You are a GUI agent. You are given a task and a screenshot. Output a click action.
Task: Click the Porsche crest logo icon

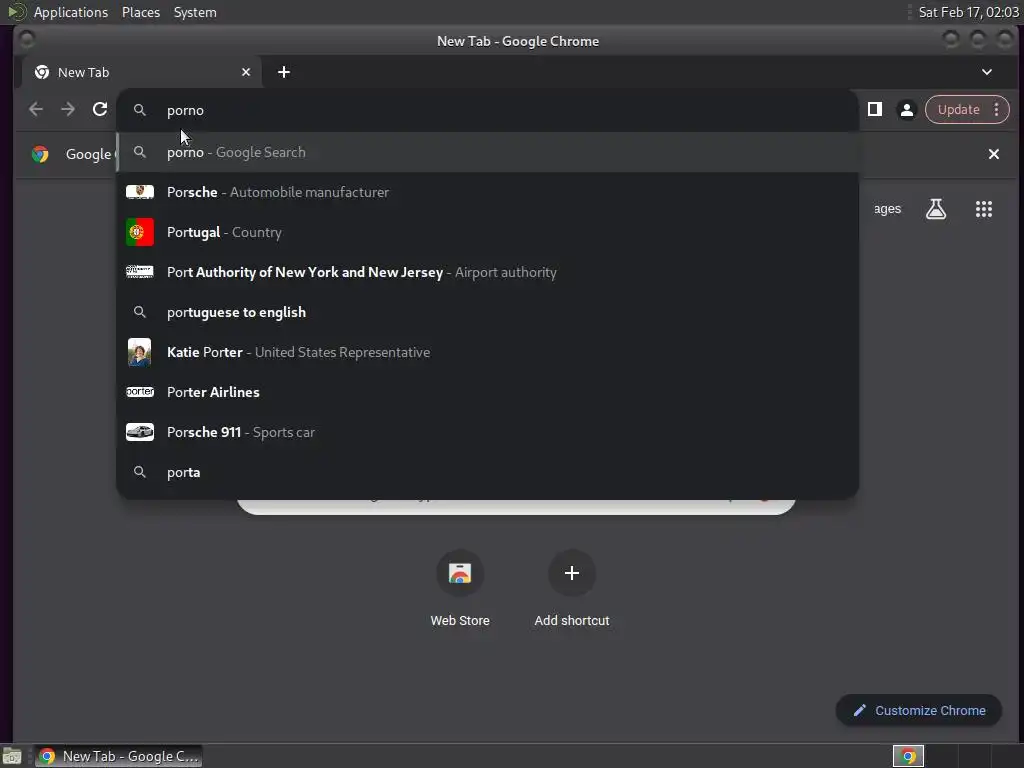(x=140, y=192)
